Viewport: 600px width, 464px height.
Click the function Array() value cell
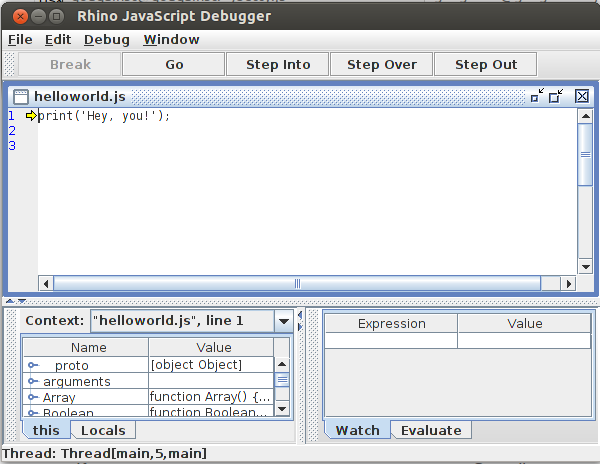(x=212, y=397)
